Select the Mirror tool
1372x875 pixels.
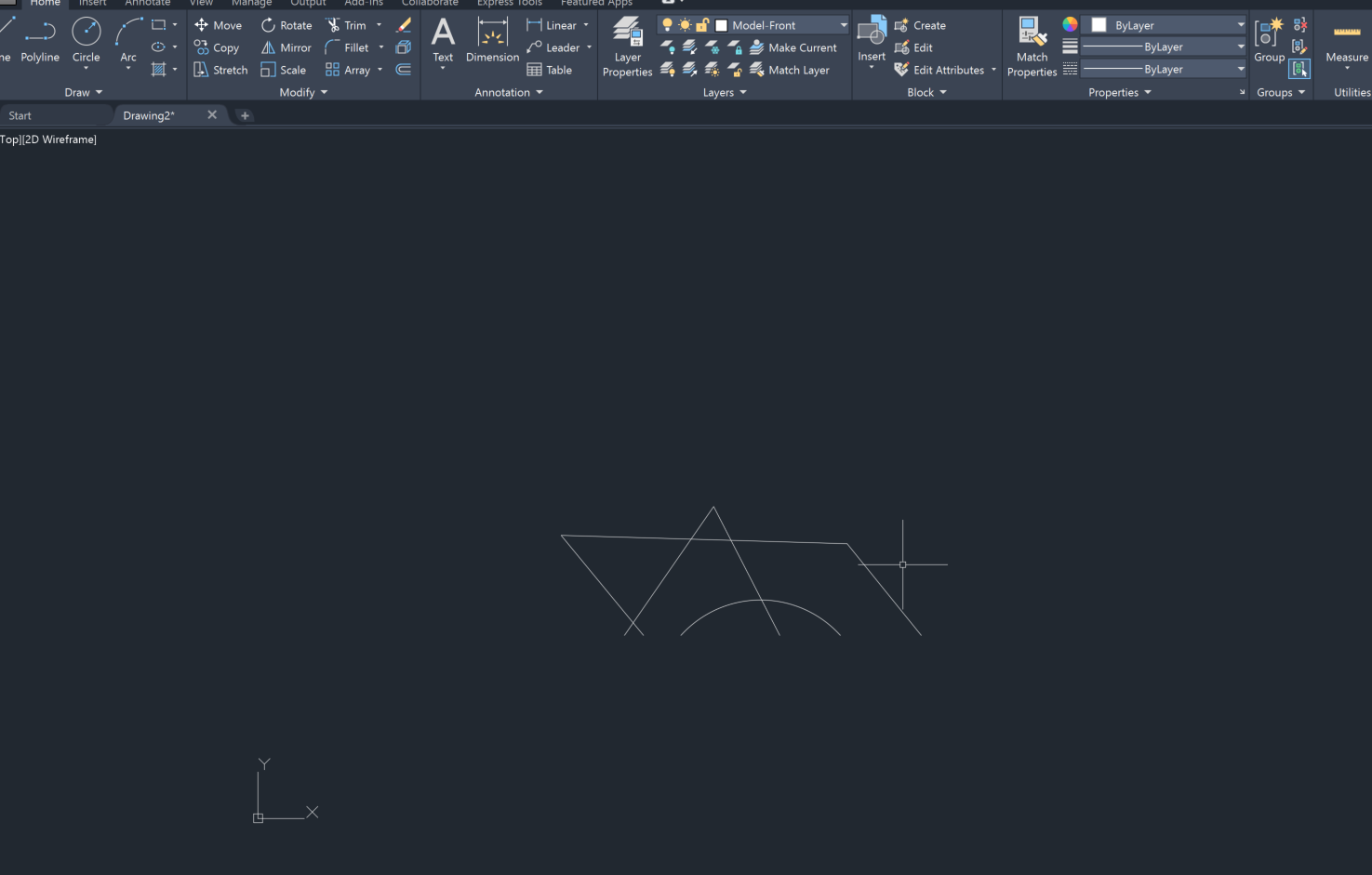click(x=286, y=47)
